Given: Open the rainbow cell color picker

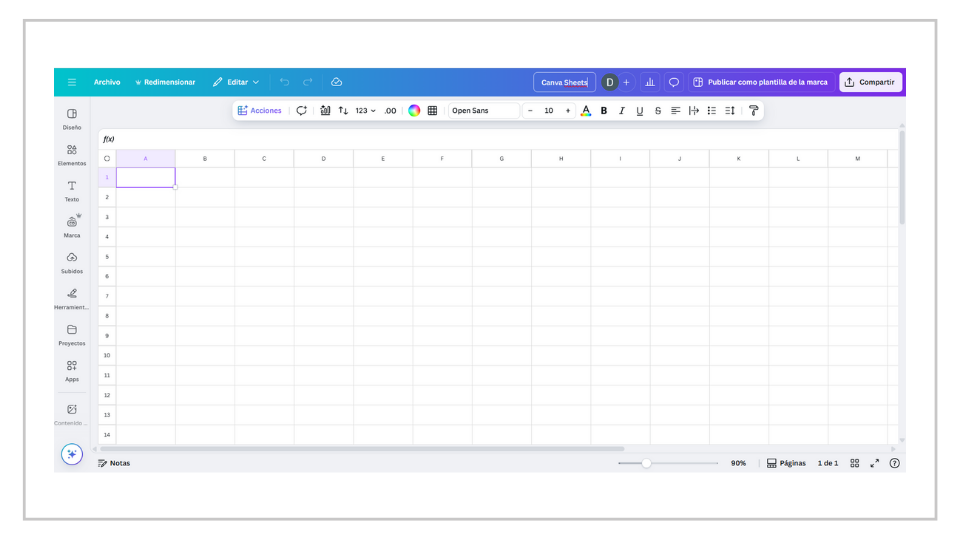Looking at the screenshot, I should tap(414, 111).
